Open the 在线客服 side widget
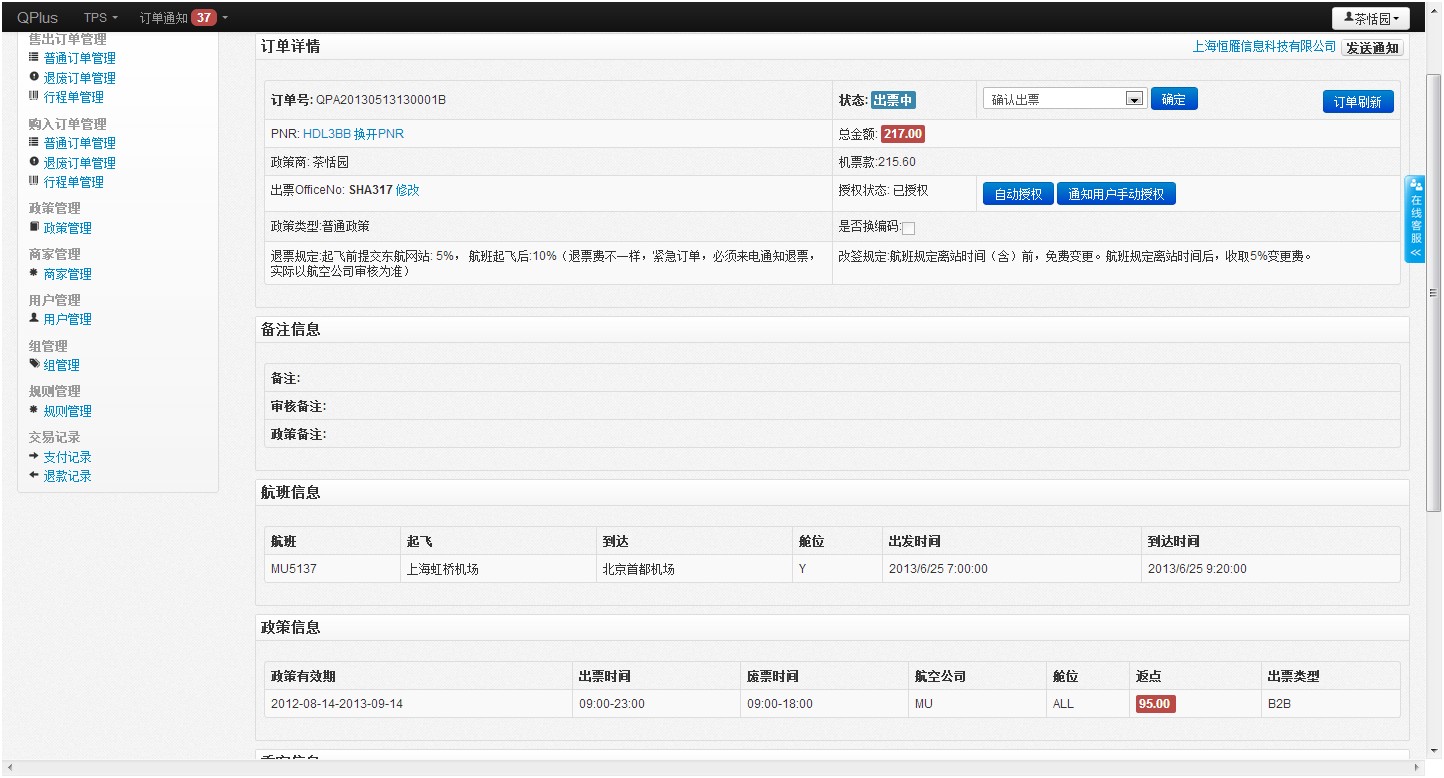Screen dimensions: 1444x778 [1415, 219]
